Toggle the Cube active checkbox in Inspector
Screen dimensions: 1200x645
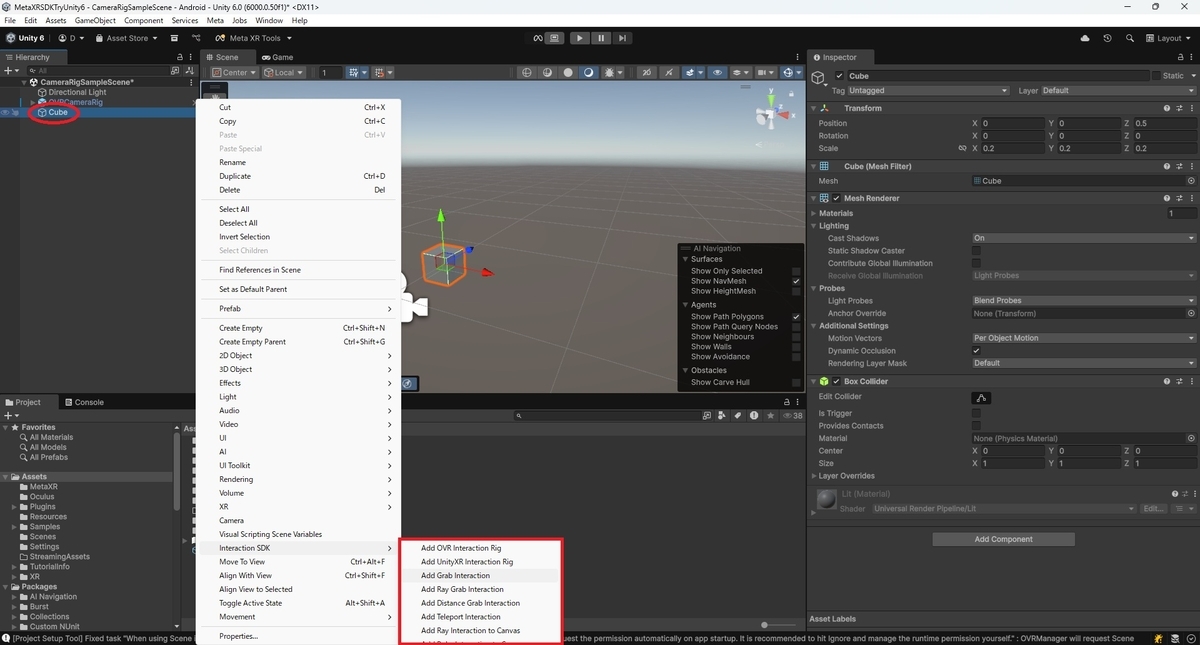click(x=840, y=76)
